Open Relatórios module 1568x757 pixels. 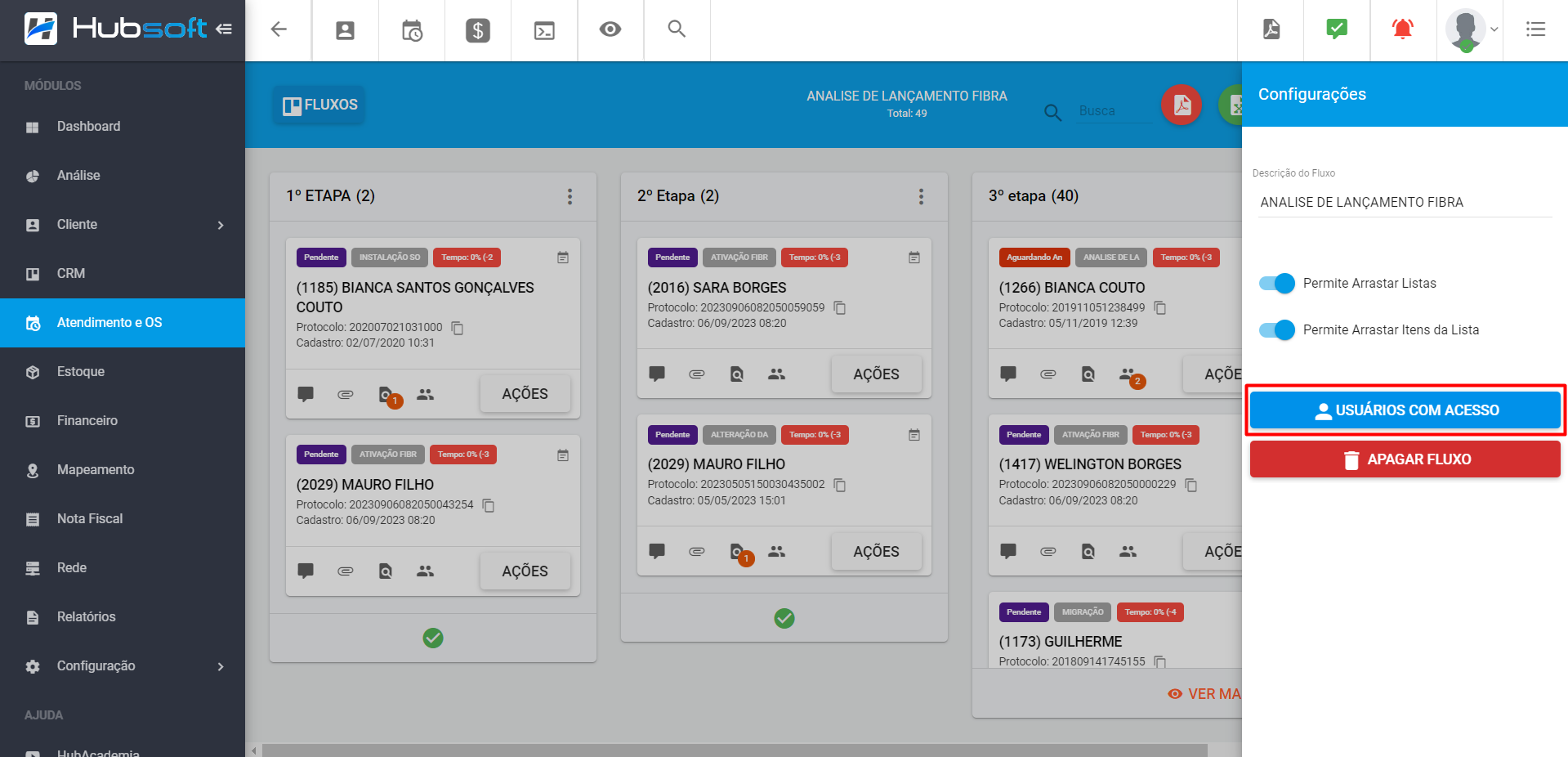click(123, 617)
